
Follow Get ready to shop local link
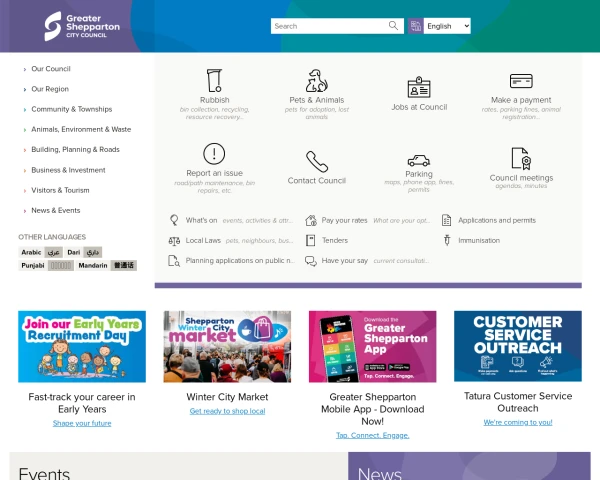227,411
